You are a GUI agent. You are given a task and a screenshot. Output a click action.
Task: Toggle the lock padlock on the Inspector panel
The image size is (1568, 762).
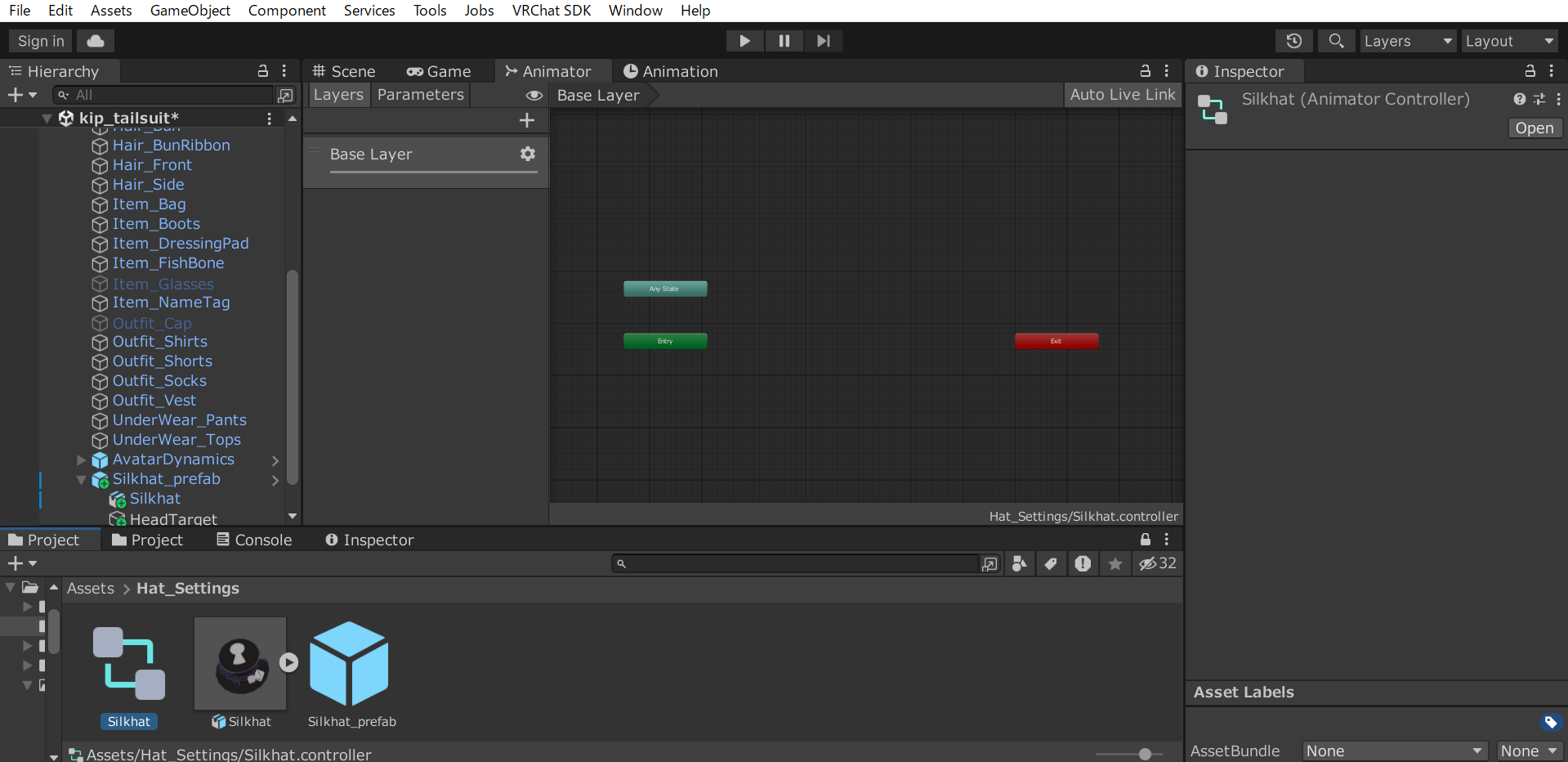[x=1530, y=71]
